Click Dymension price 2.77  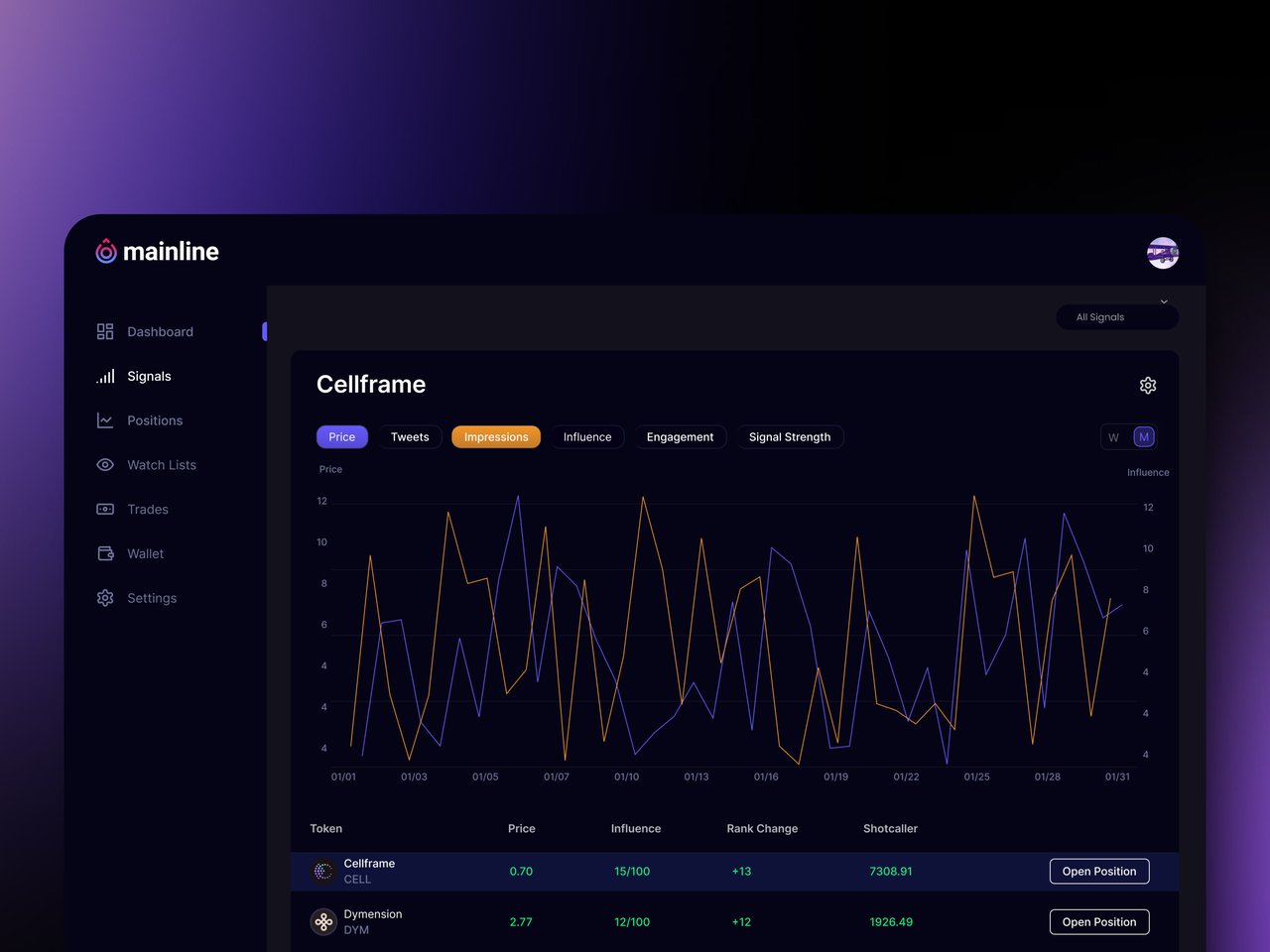(521, 922)
